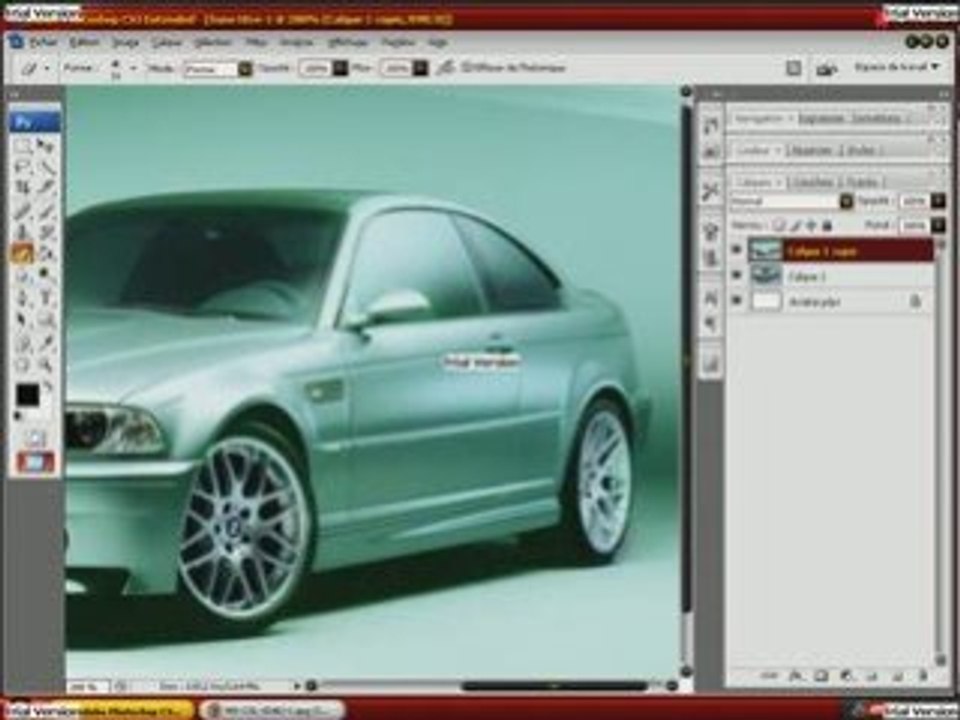Viewport: 960px width, 720px height.
Task: Swap foreground and background colors
Action: (x=47, y=388)
